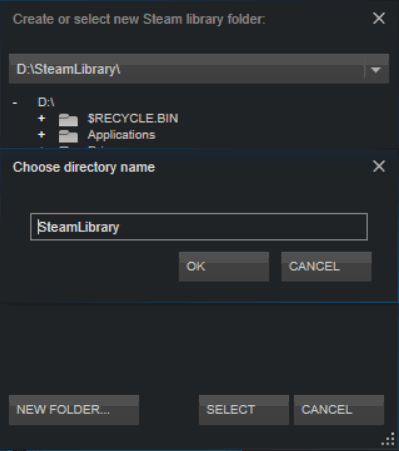Cancel the library folder selection window
Screen dimensions: 399x451
(339, 410)
